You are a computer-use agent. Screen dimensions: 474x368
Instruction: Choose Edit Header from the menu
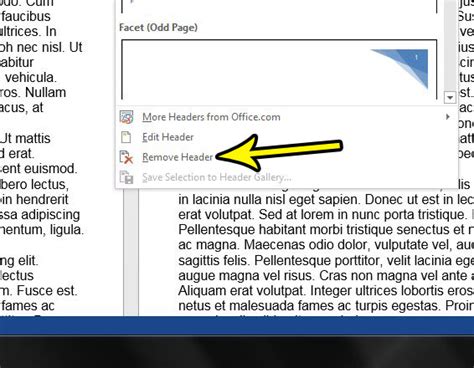[287, 137]
